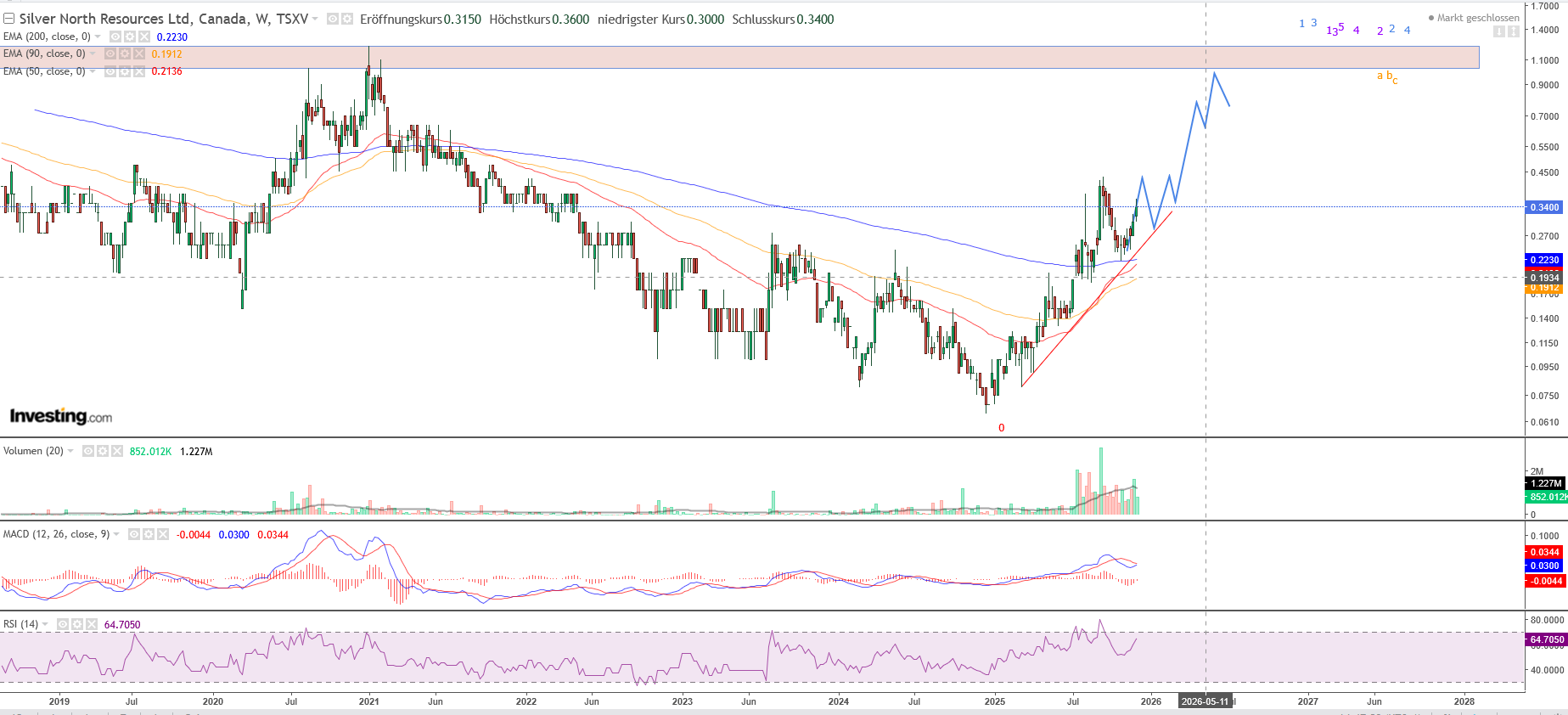Screen dimensions: 1568x715
Task: Click the Markt geschlossen status label
Action: coord(1477,18)
